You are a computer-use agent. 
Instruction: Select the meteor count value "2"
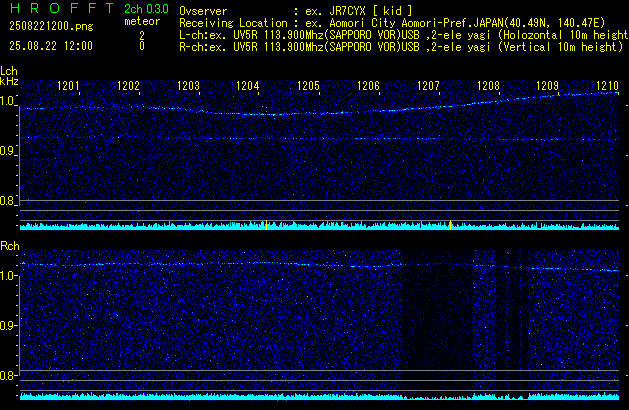142,36
